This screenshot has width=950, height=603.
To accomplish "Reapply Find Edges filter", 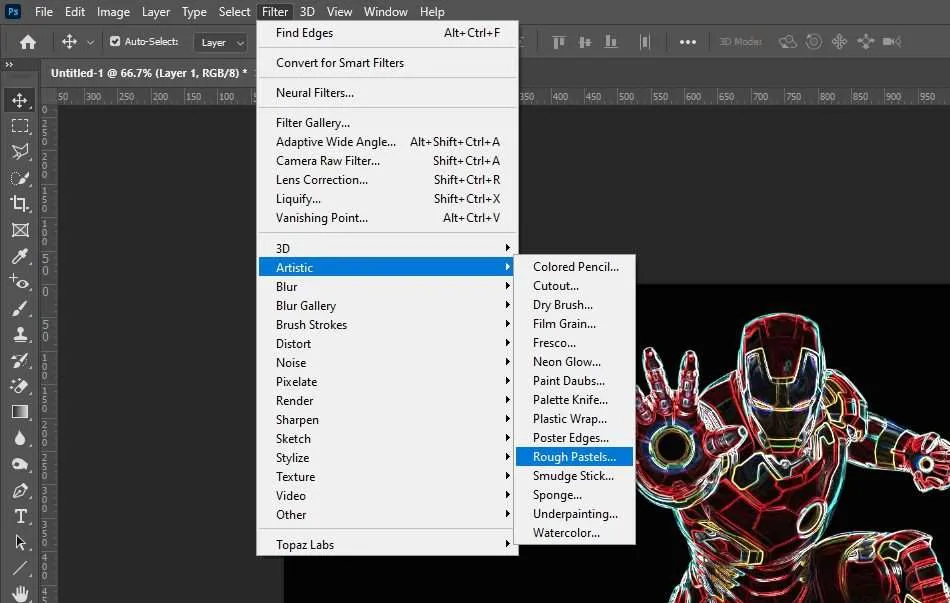I will tap(388, 33).
